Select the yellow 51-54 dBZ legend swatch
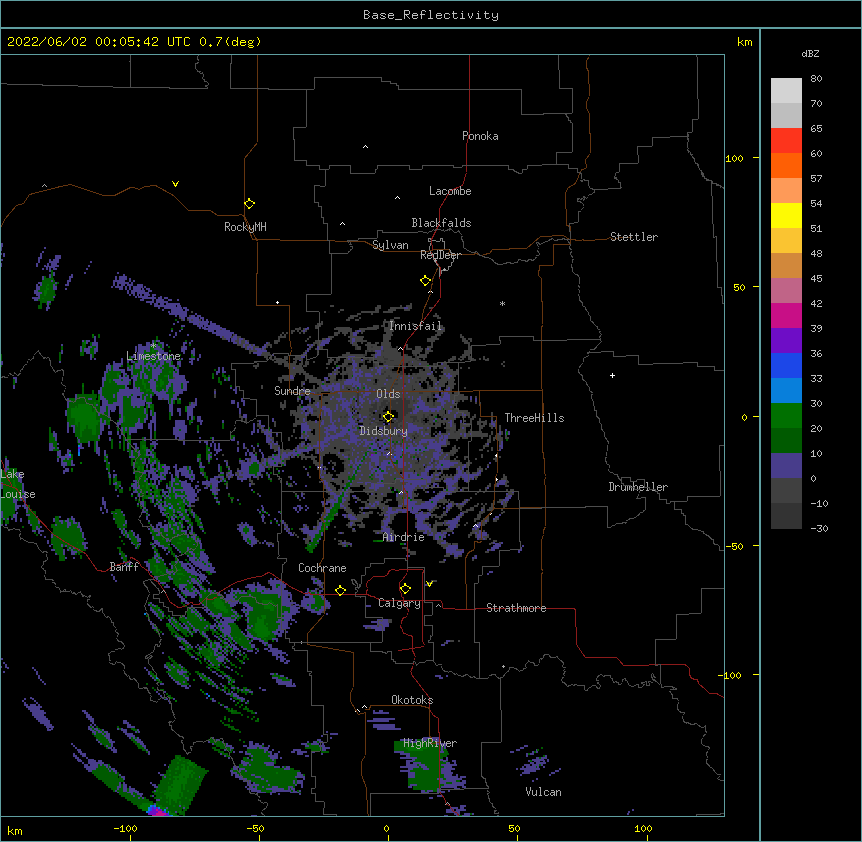 [786, 215]
